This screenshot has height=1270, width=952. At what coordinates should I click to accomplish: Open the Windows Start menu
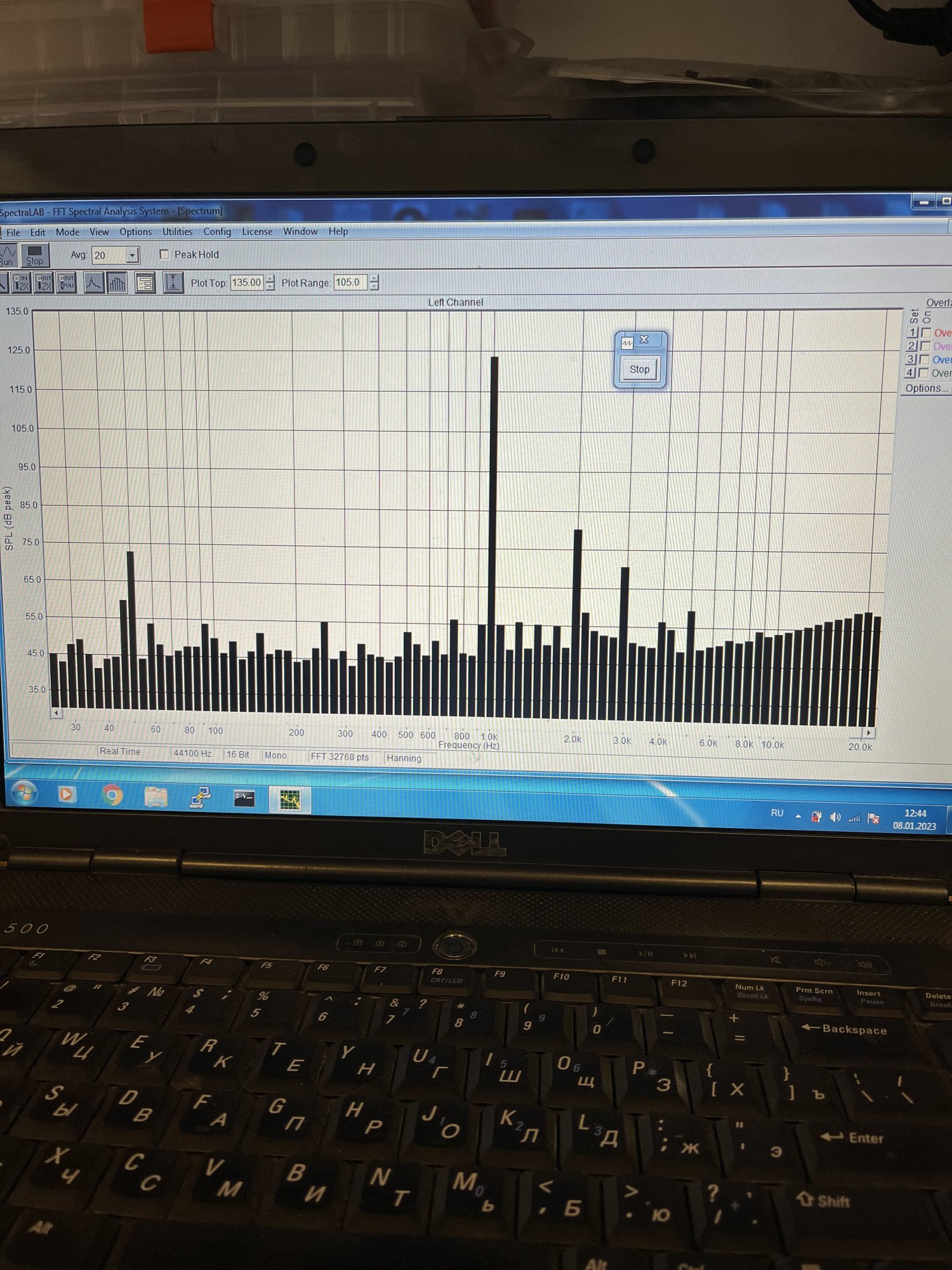point(23,792)
